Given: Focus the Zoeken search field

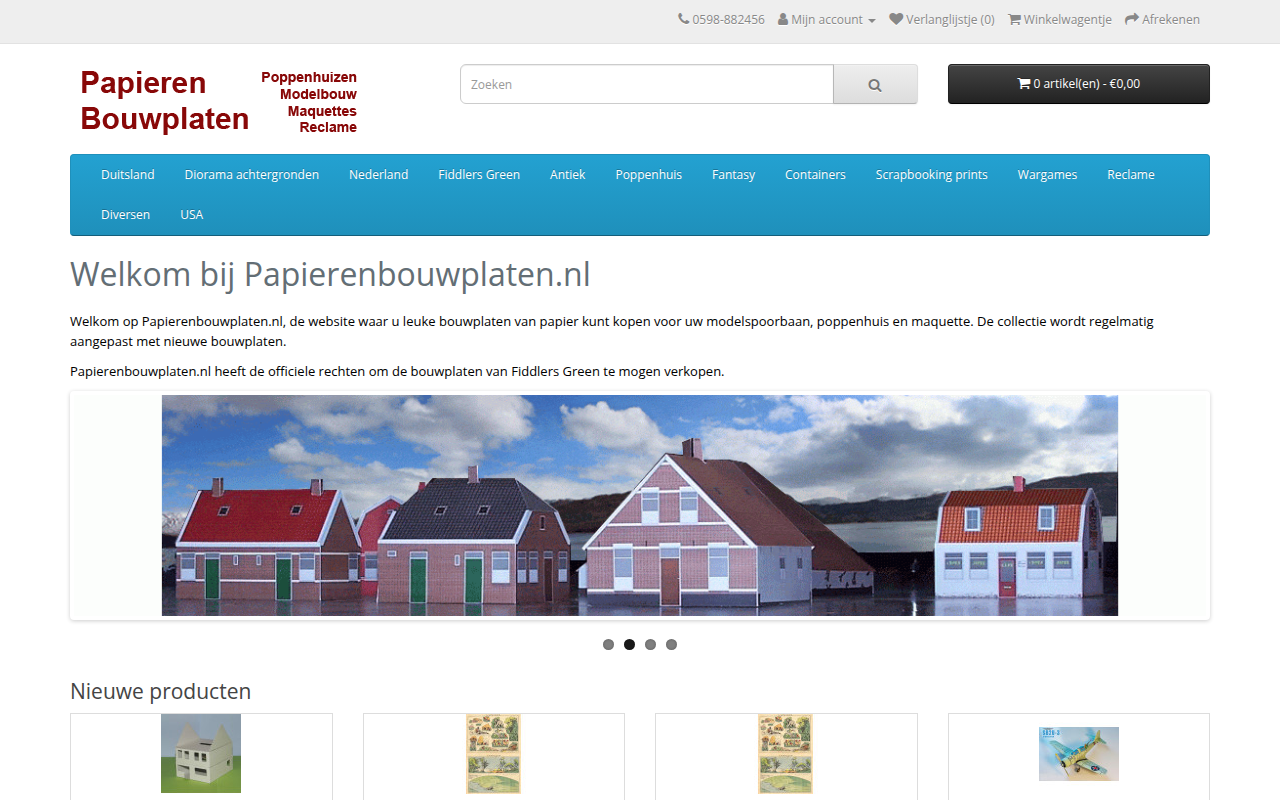Looking at the screenshot, I should 647,85.
